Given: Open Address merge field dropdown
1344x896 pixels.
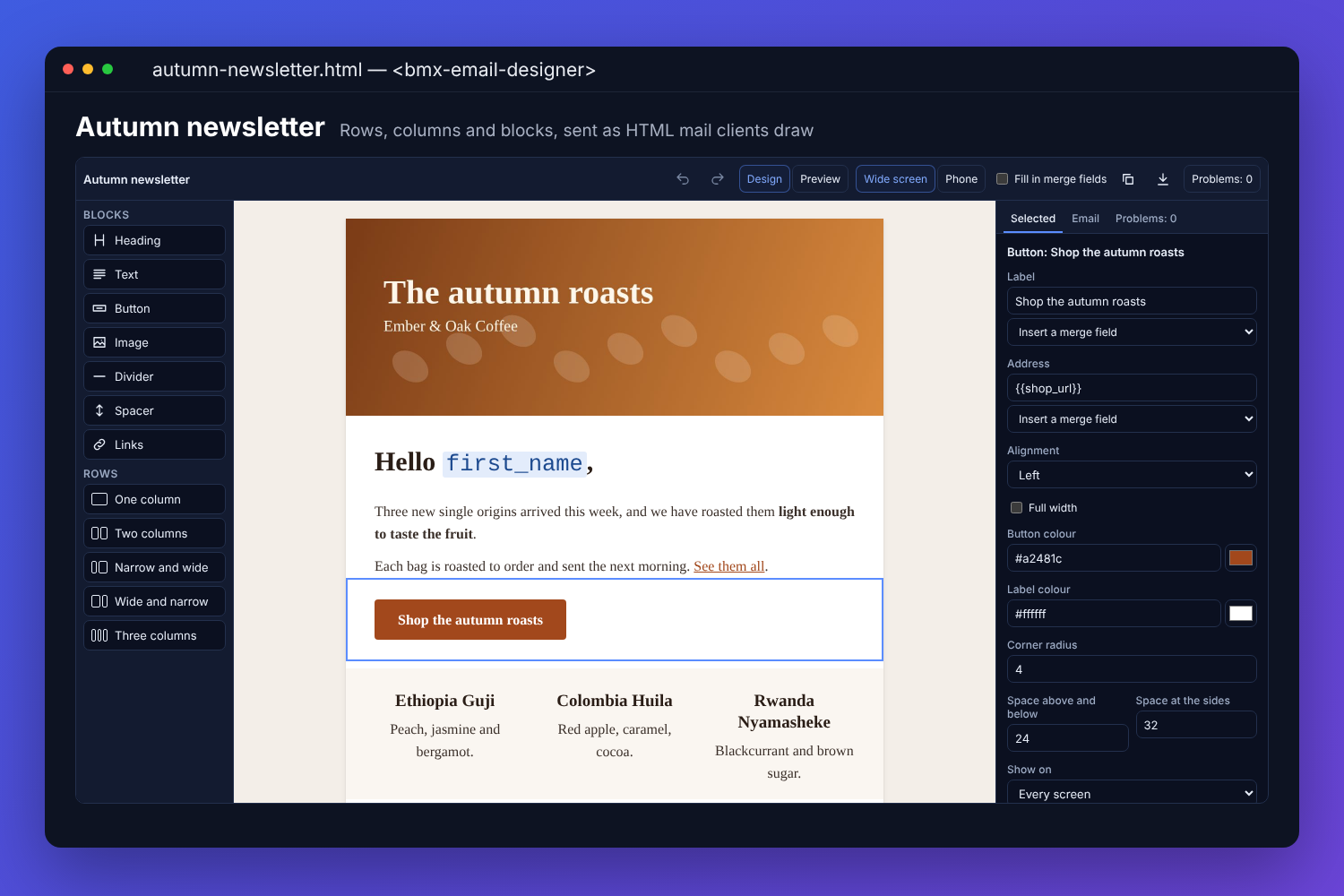Looking at the screenshot, I should click(x=1132, y=419).
